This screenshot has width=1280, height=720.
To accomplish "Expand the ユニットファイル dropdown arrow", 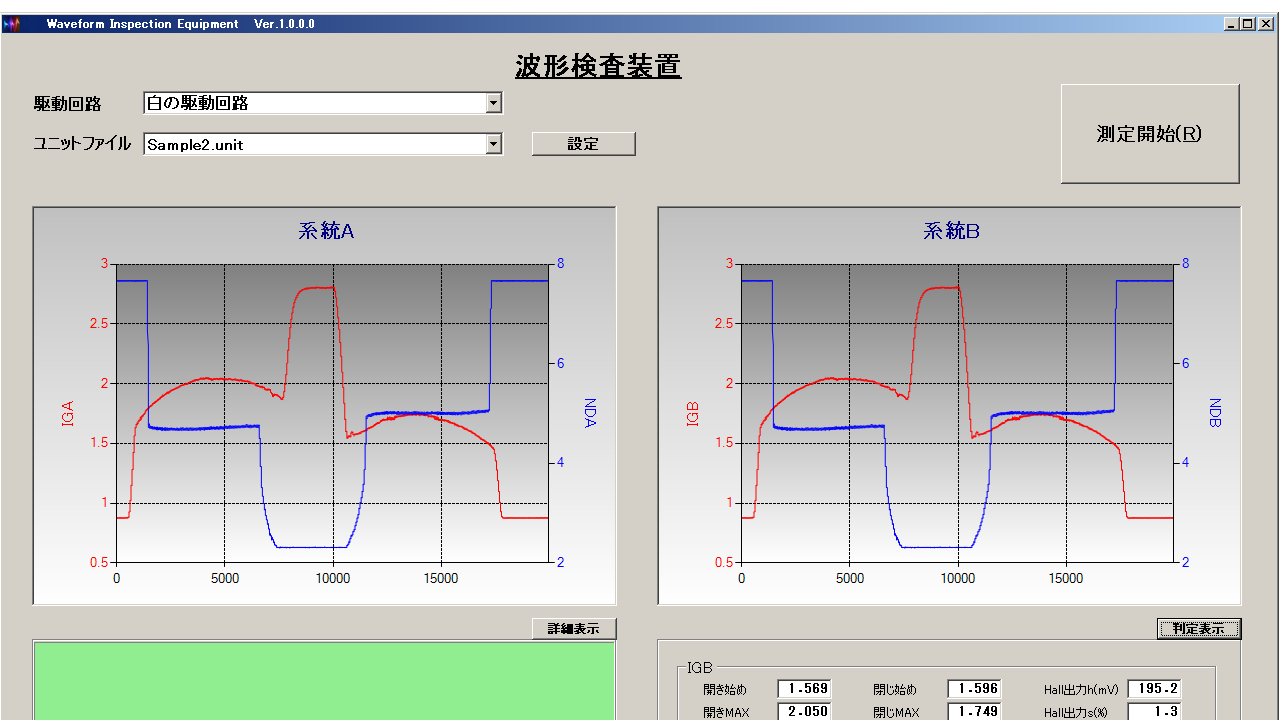I will 493,144.
